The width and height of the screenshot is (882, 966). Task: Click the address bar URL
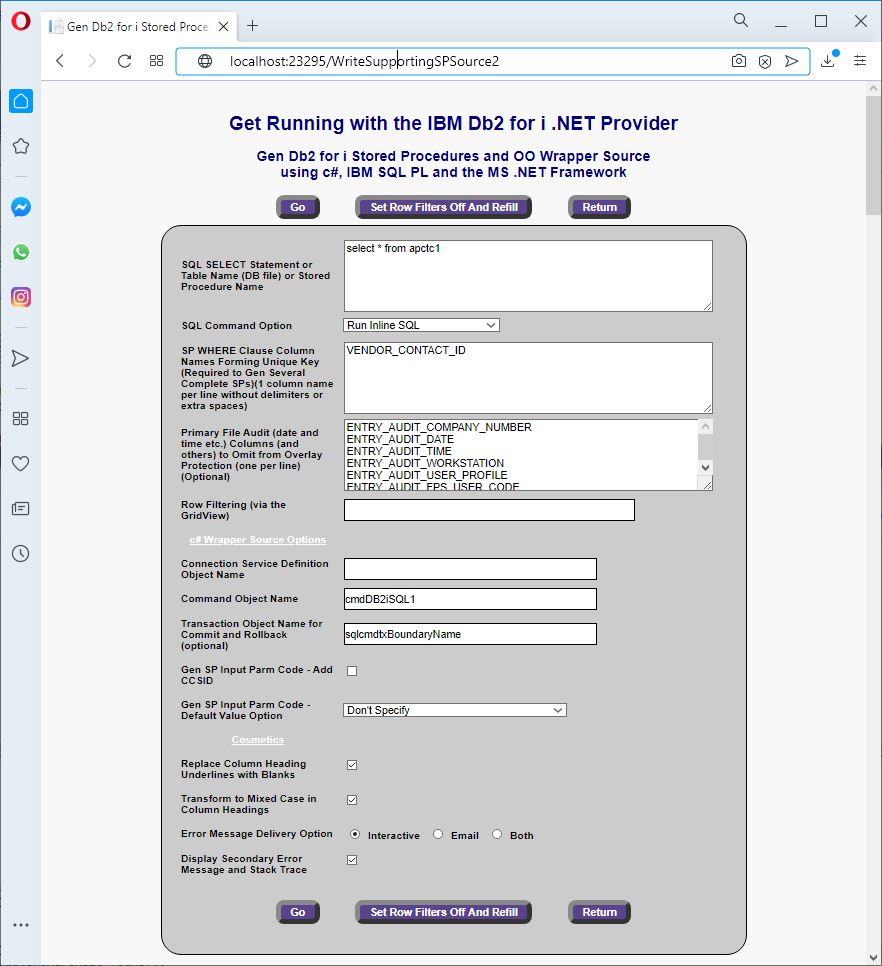point(364,61)
